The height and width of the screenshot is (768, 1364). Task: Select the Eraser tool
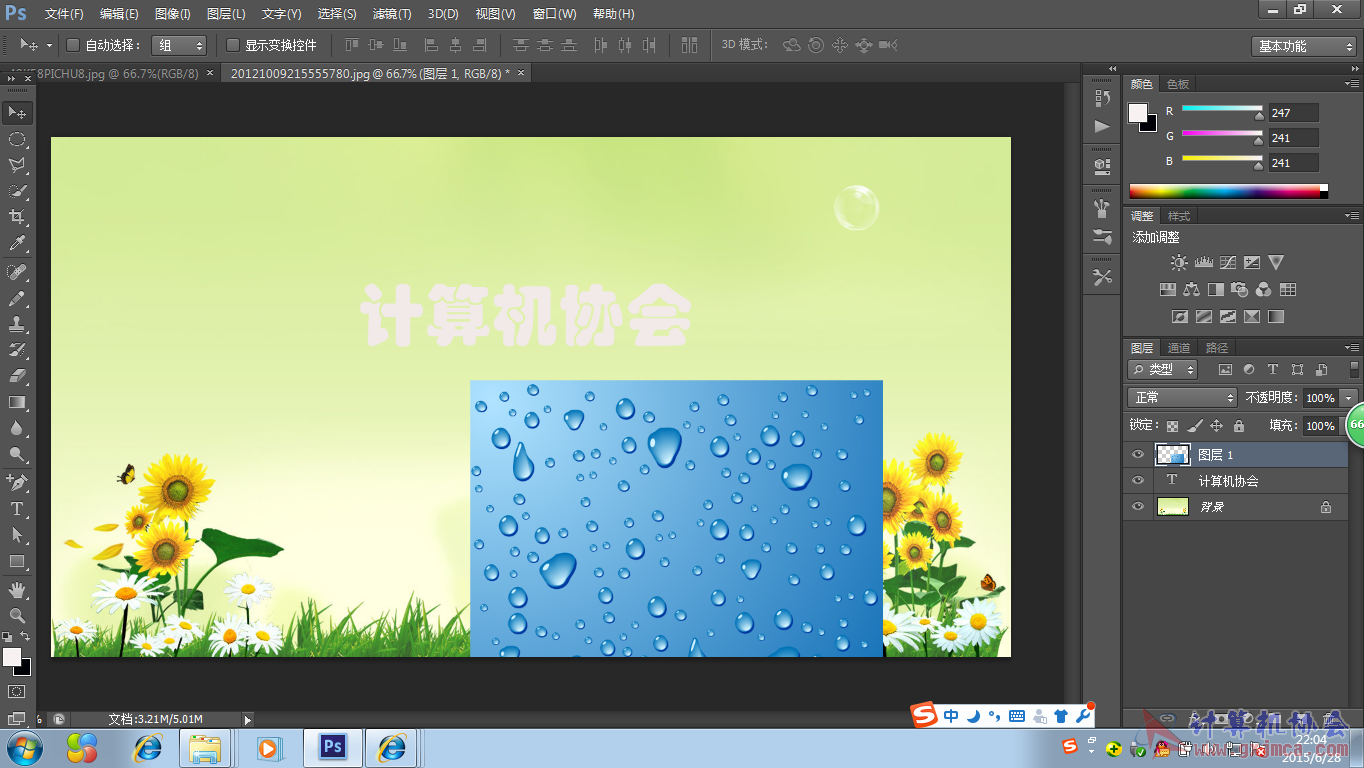(17, 376)
